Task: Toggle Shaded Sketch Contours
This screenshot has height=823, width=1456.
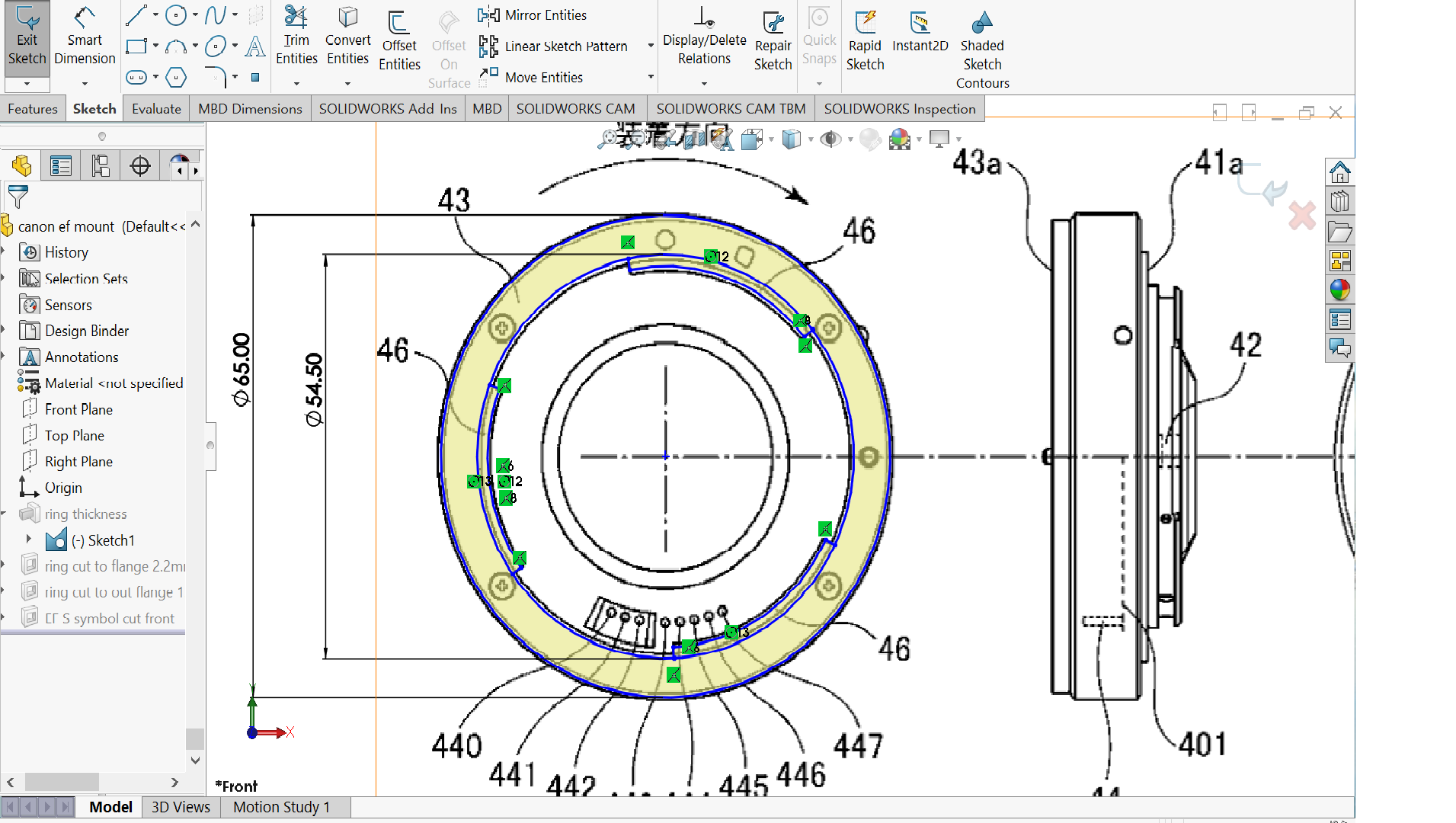Action: click(x=982, y=50)
